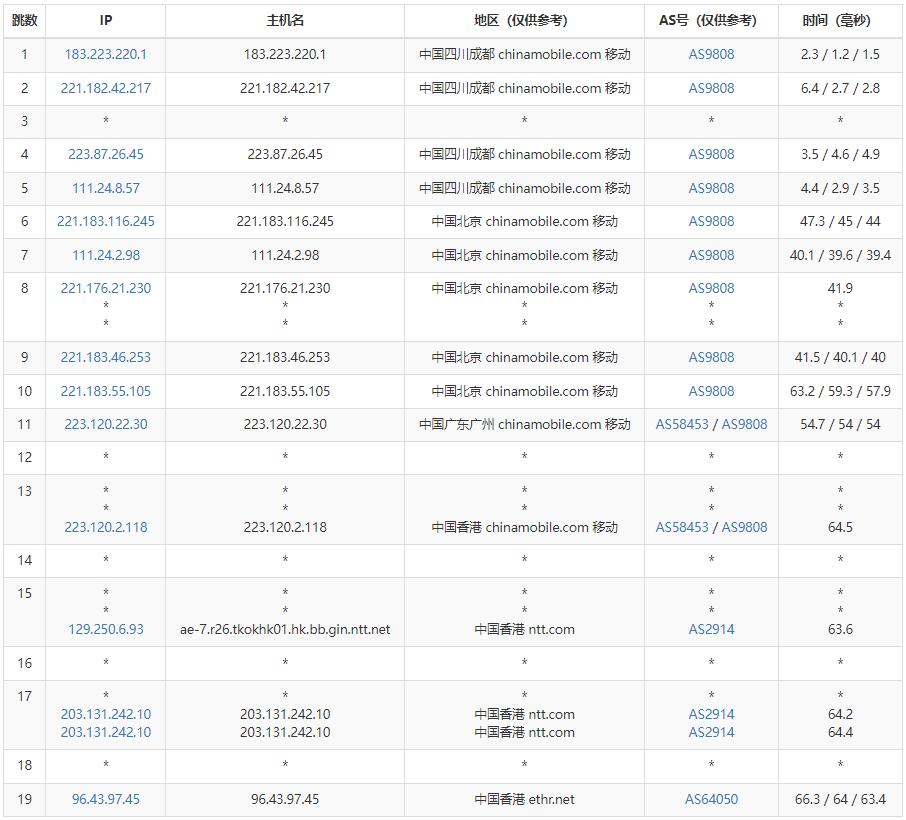Select time value 54.7 / 54 / 54

[840, 425]
